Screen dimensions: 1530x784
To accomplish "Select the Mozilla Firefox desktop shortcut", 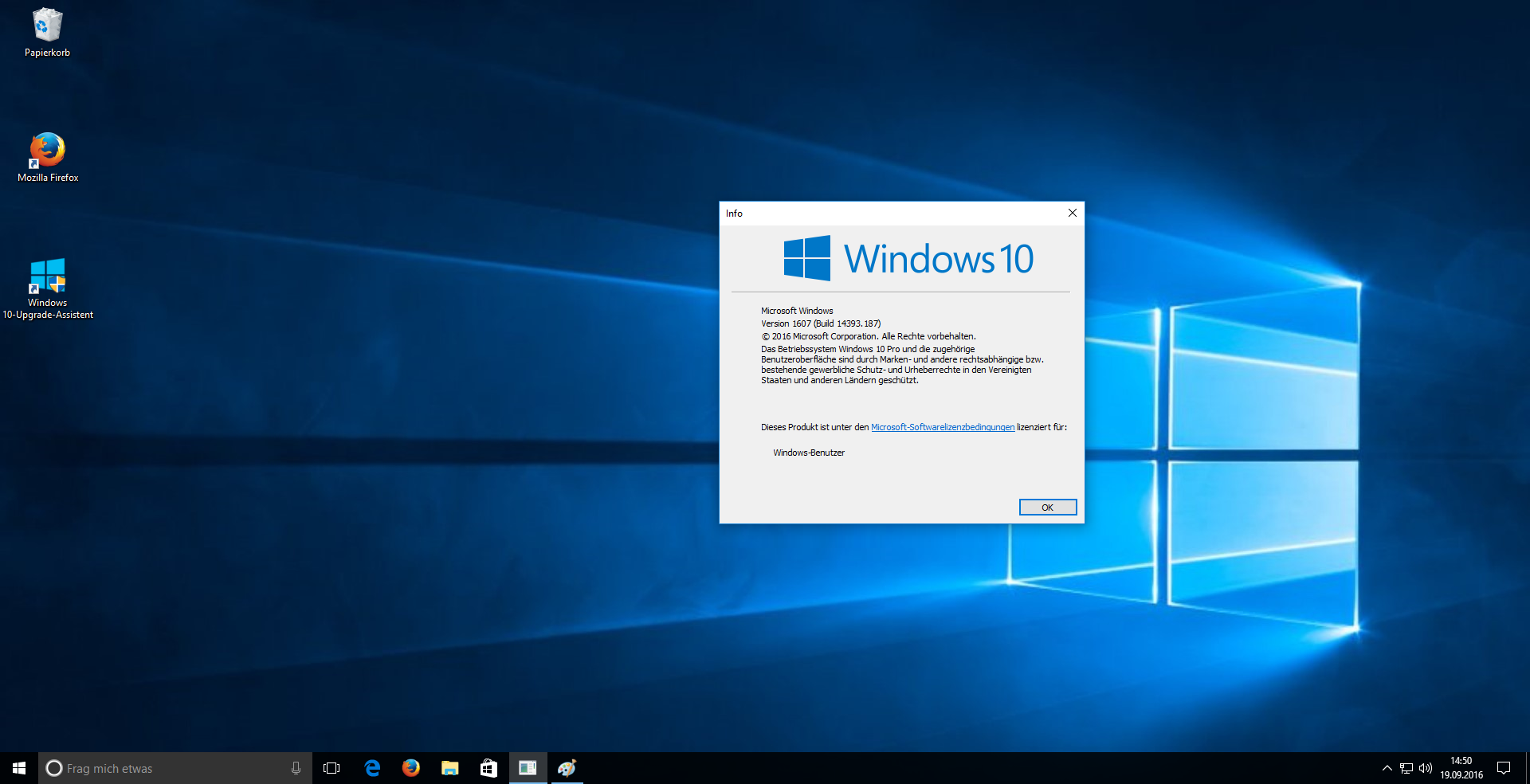I will 48,158.
